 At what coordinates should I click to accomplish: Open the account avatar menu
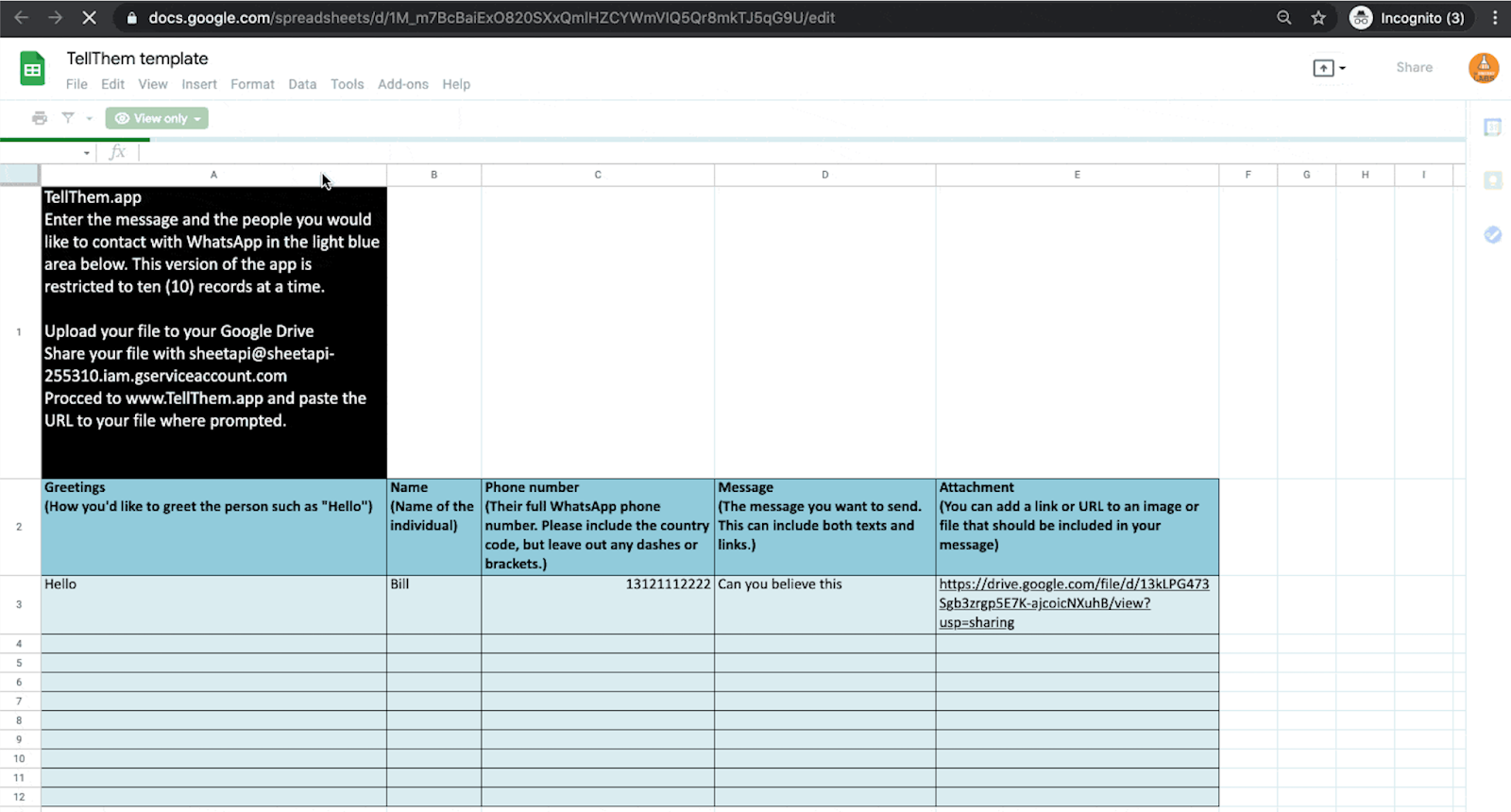[1484, 68]
